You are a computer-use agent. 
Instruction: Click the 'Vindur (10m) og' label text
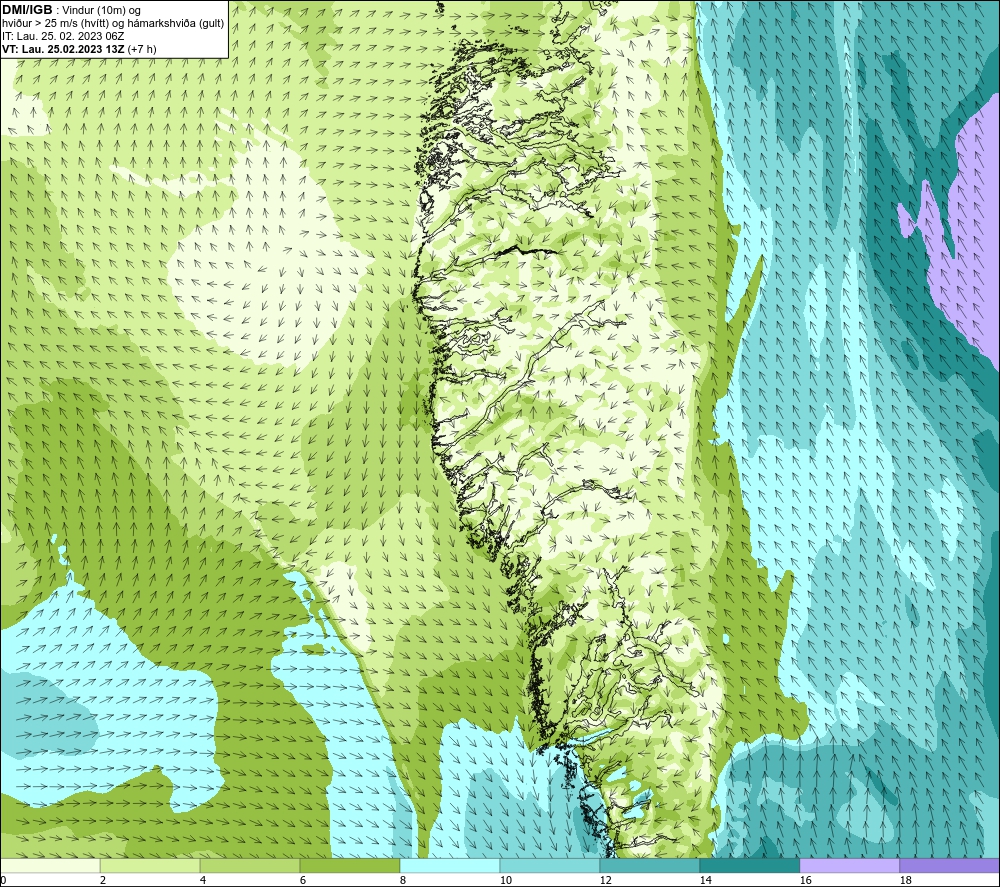[101, 11]
